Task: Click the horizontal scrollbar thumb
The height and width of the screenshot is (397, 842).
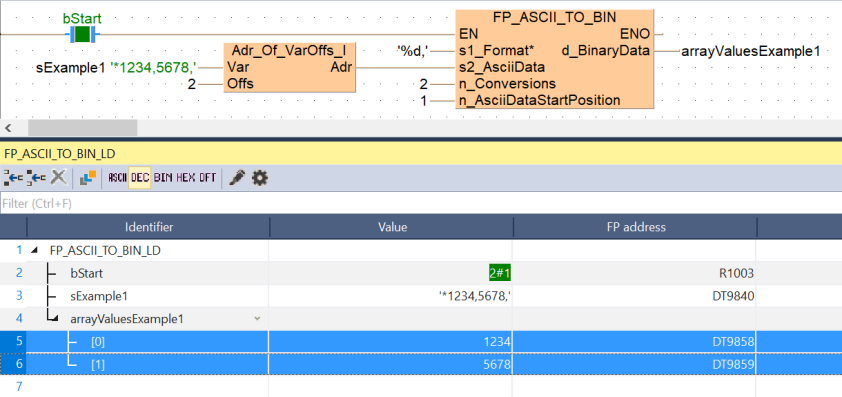Action: click(x=83, y=128)
